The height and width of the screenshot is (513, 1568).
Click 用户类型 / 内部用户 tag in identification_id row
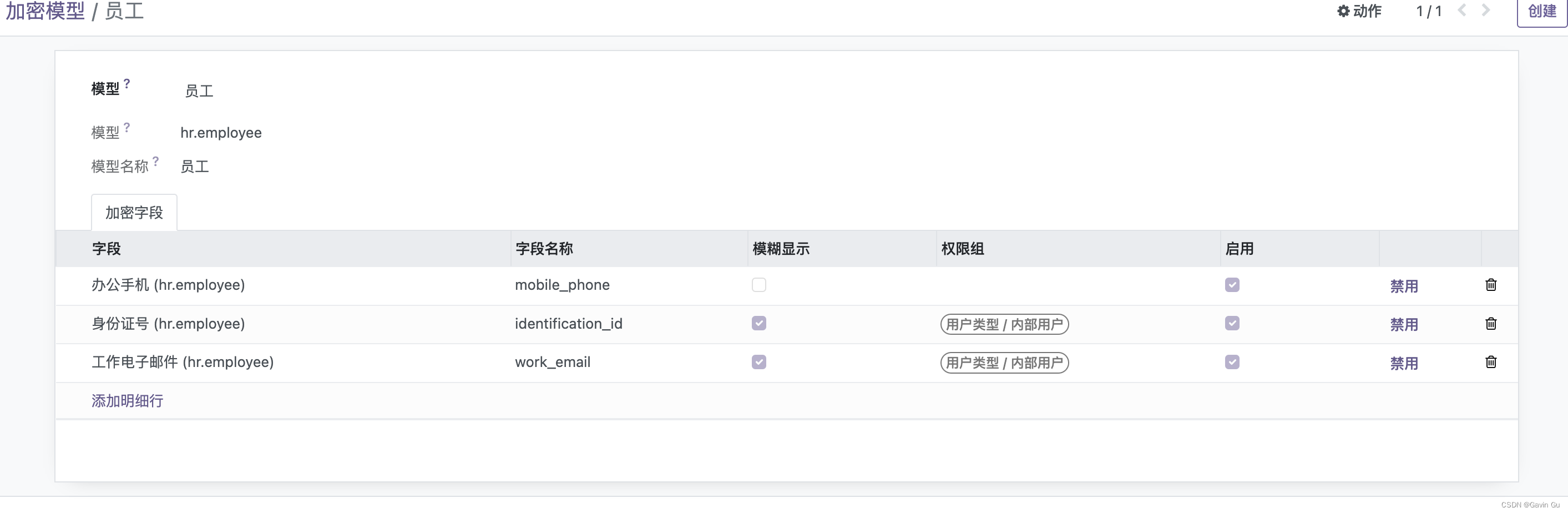(x=1004, y=324)
